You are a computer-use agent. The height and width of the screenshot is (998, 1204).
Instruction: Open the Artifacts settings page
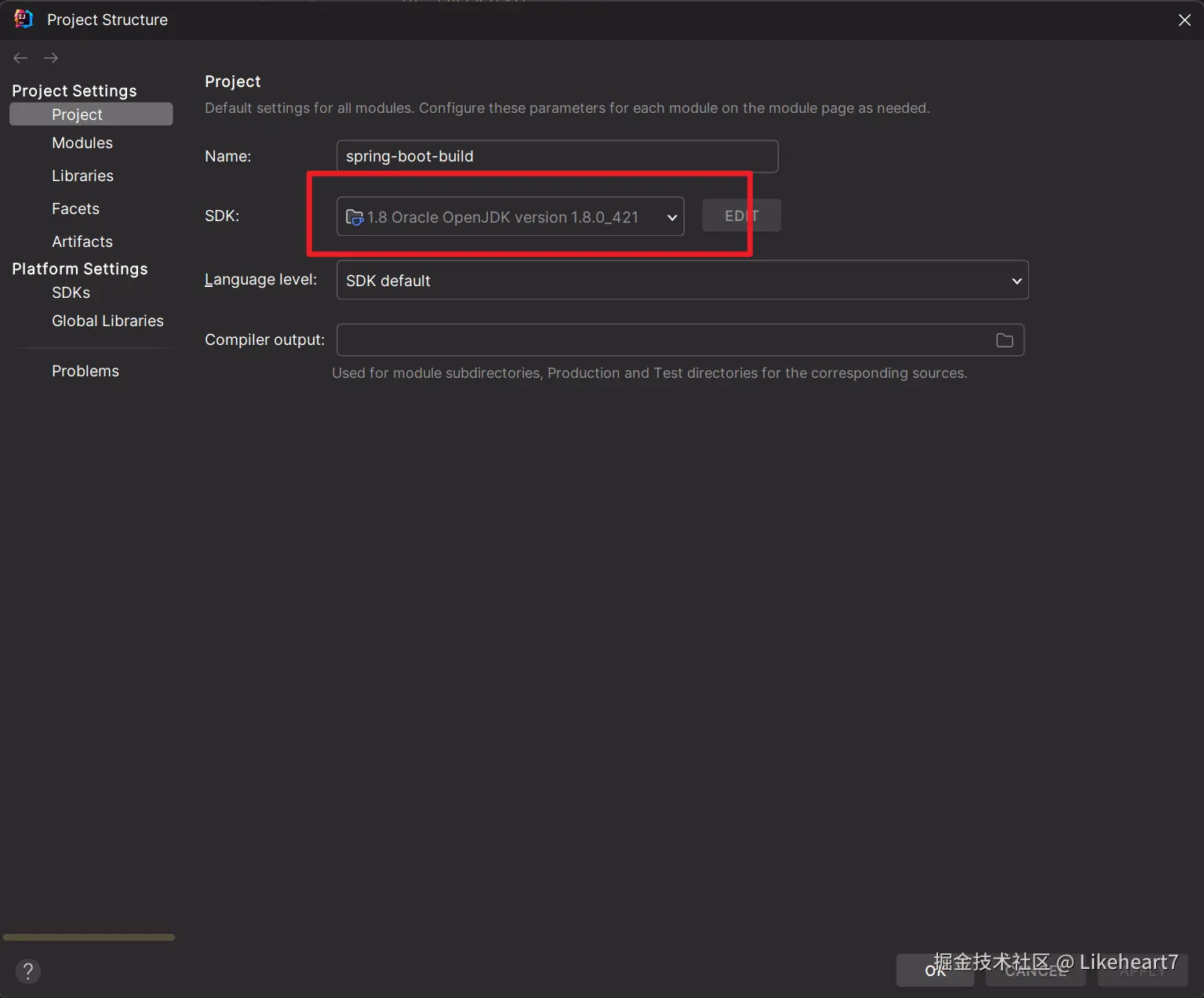point(82,241)
